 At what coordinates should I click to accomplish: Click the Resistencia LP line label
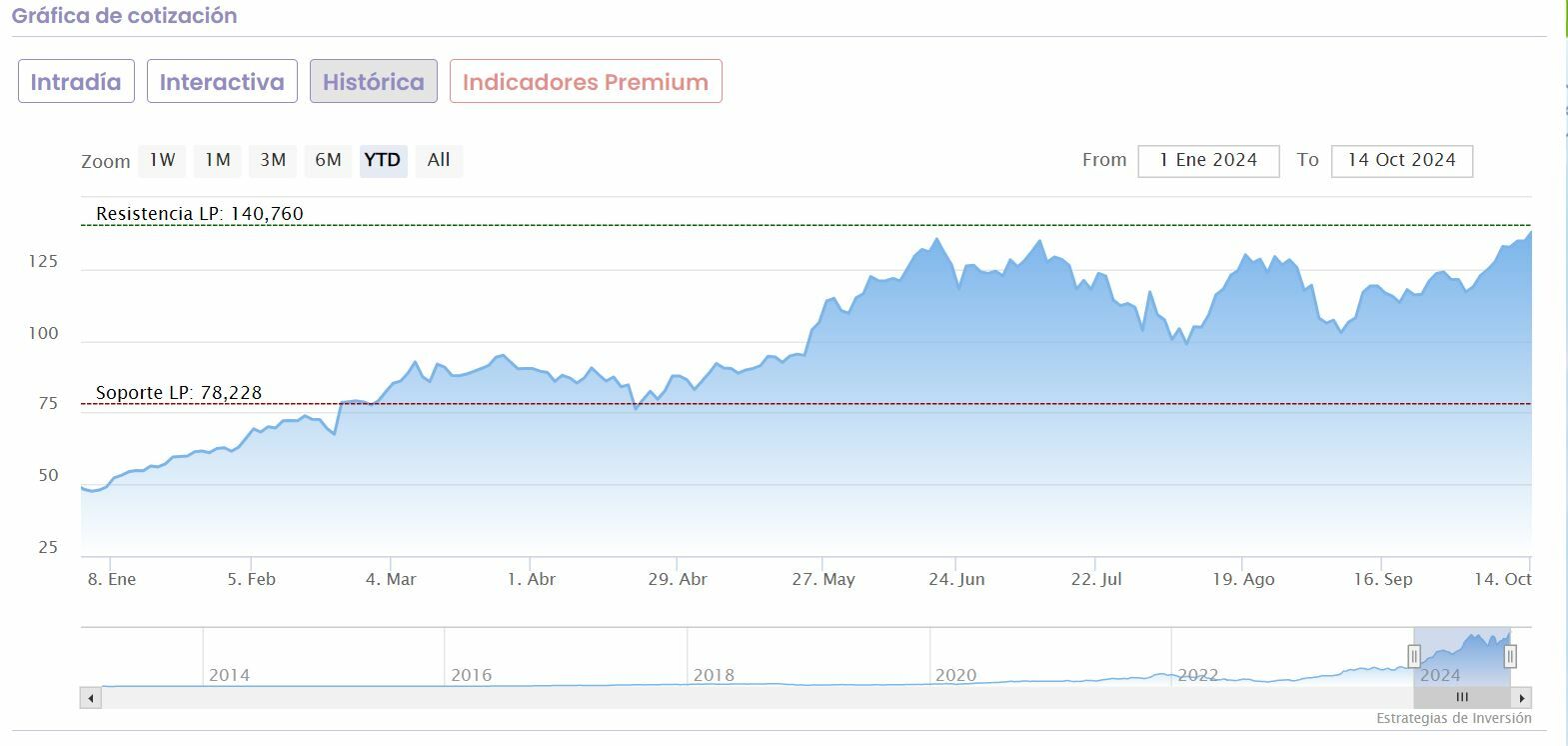point(199,213)
